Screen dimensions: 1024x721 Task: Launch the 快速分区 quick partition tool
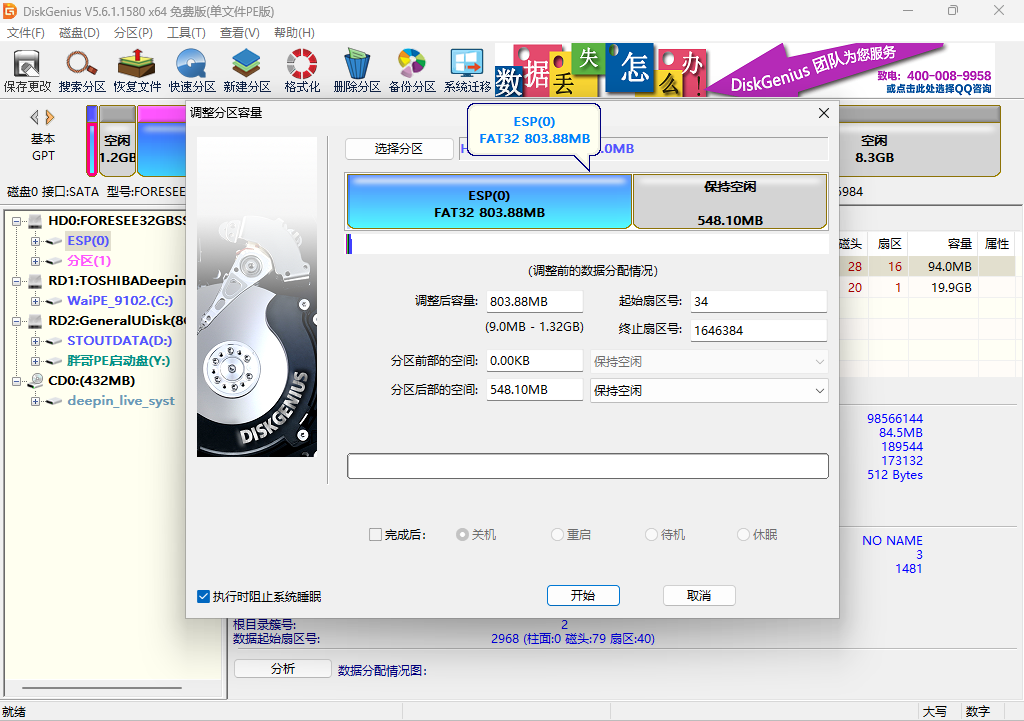point(191,71)
